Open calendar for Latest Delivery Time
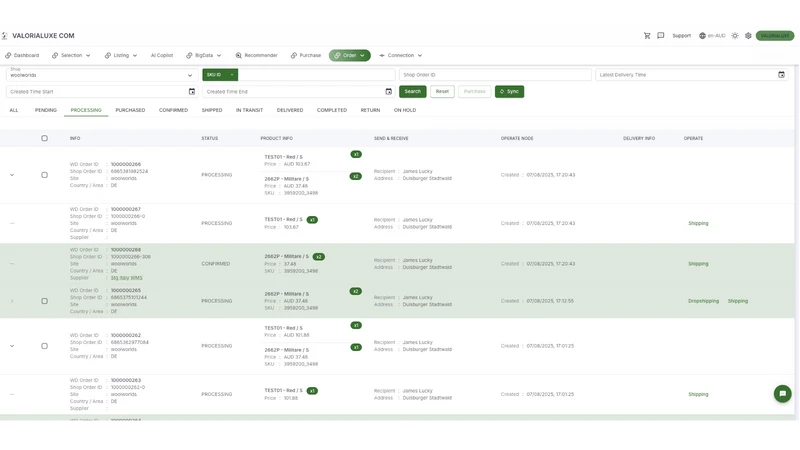 coord(781,74)
